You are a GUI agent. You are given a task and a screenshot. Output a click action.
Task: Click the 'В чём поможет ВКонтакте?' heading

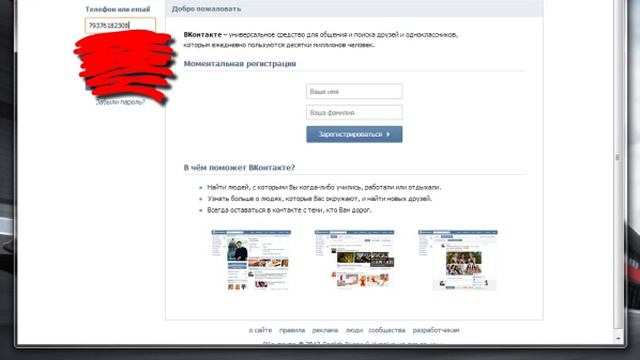pyautogui.click(x=239, y=168)
